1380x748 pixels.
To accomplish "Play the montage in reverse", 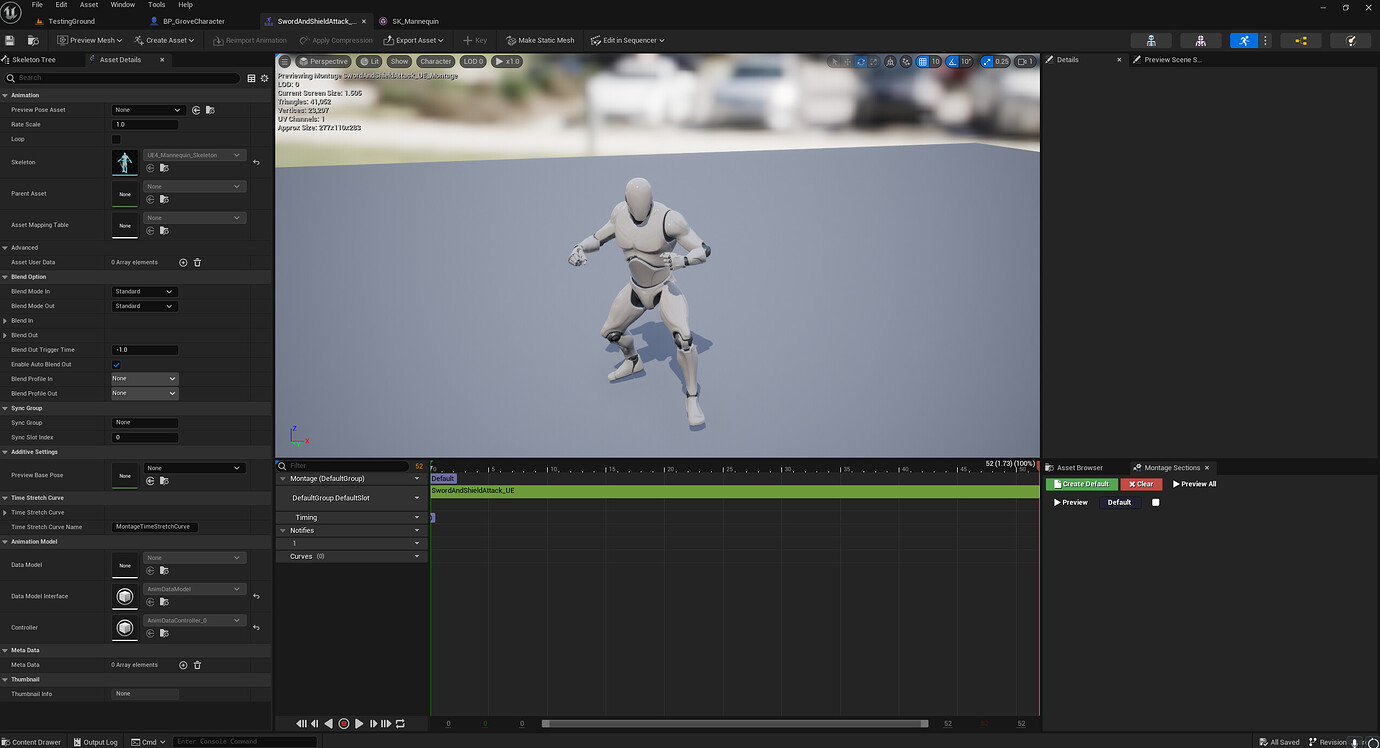I will (328, 723).
